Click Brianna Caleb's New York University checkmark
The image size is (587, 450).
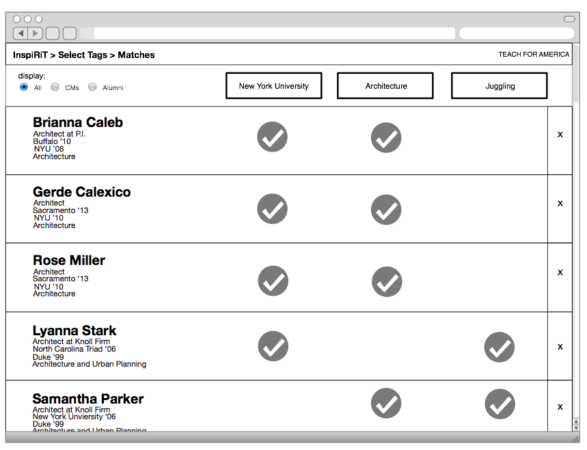click(272, 137)
